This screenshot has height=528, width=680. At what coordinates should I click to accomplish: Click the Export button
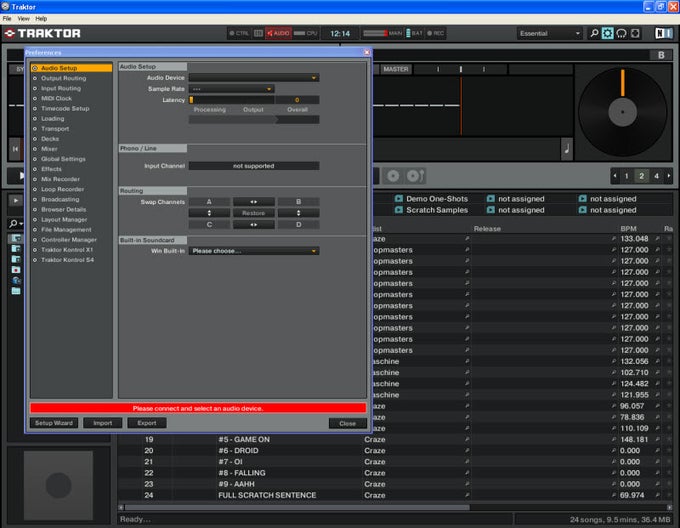147,423
